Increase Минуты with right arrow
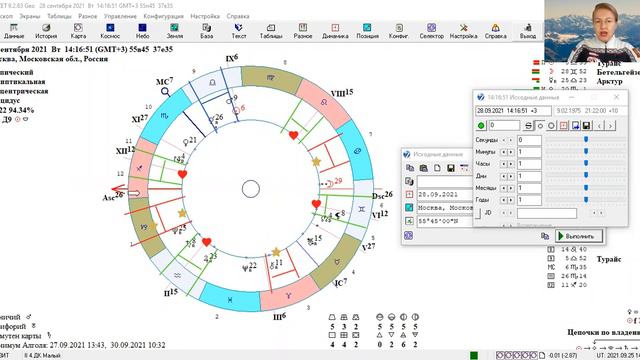Viewport: 640px width, 360px height. [510, 152]
